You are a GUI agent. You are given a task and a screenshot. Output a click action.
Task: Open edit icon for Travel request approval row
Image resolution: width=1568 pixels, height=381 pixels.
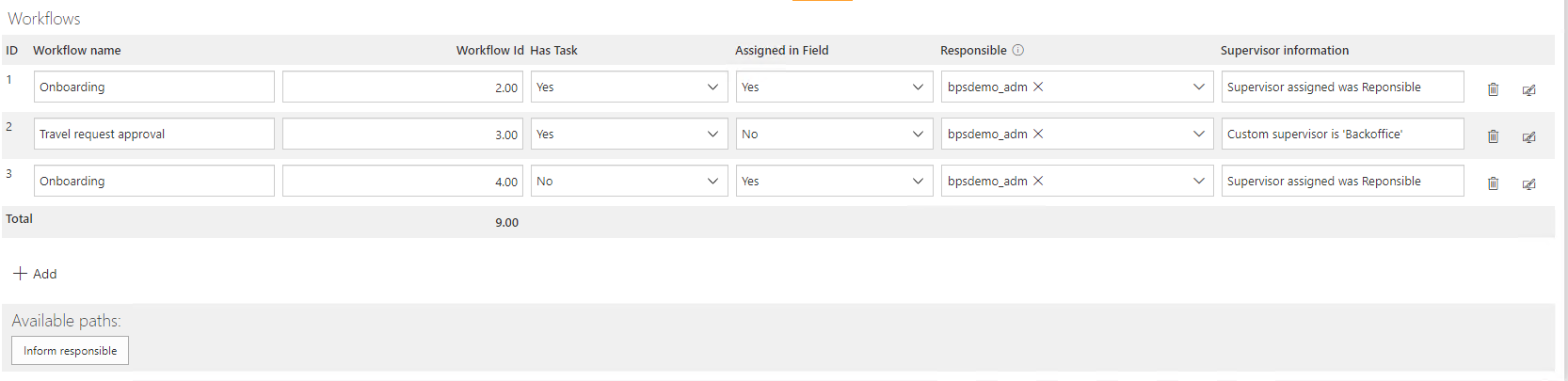coord(1529,136)
